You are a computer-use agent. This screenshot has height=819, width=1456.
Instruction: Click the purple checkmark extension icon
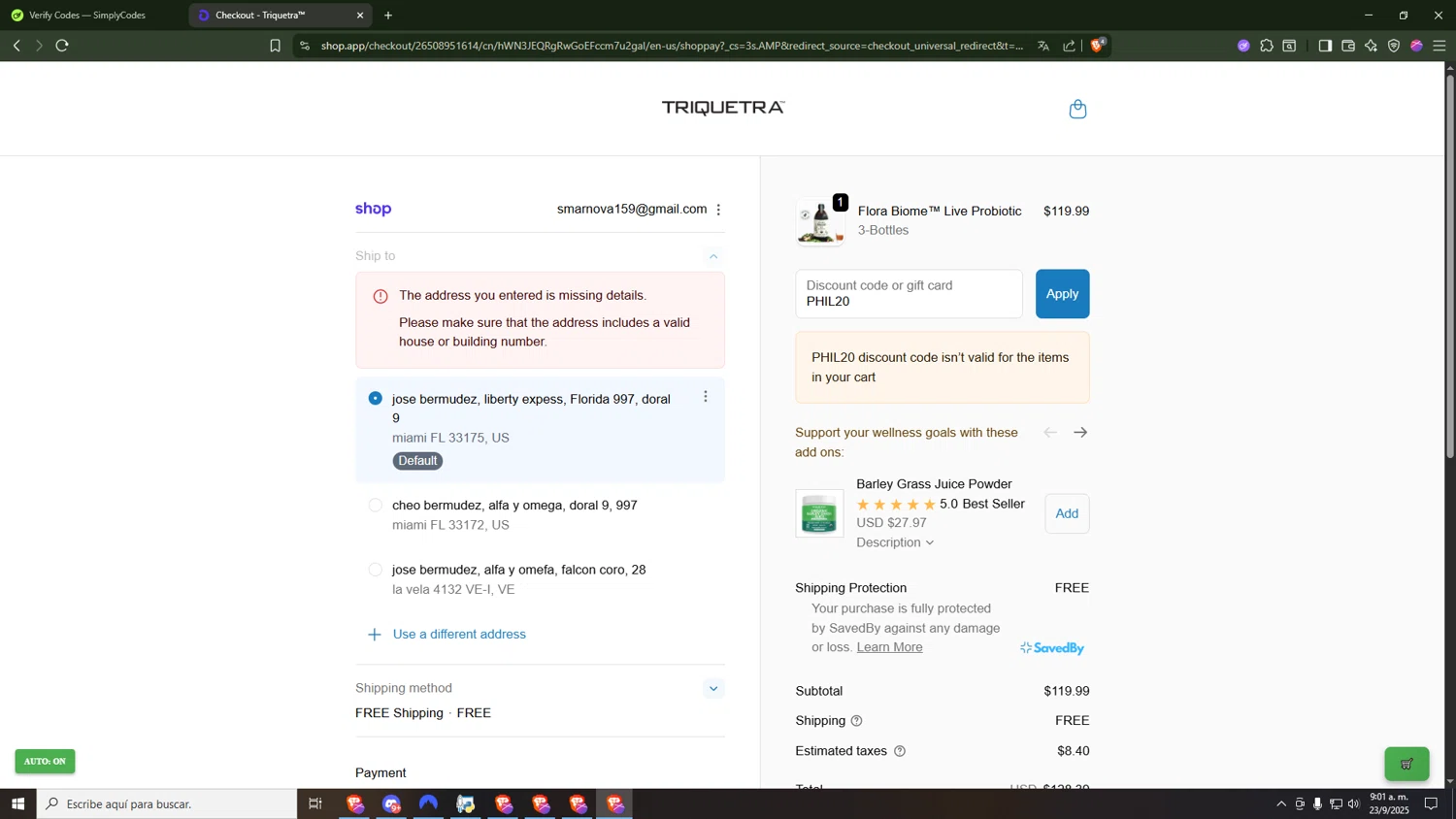pos(1243,46)
